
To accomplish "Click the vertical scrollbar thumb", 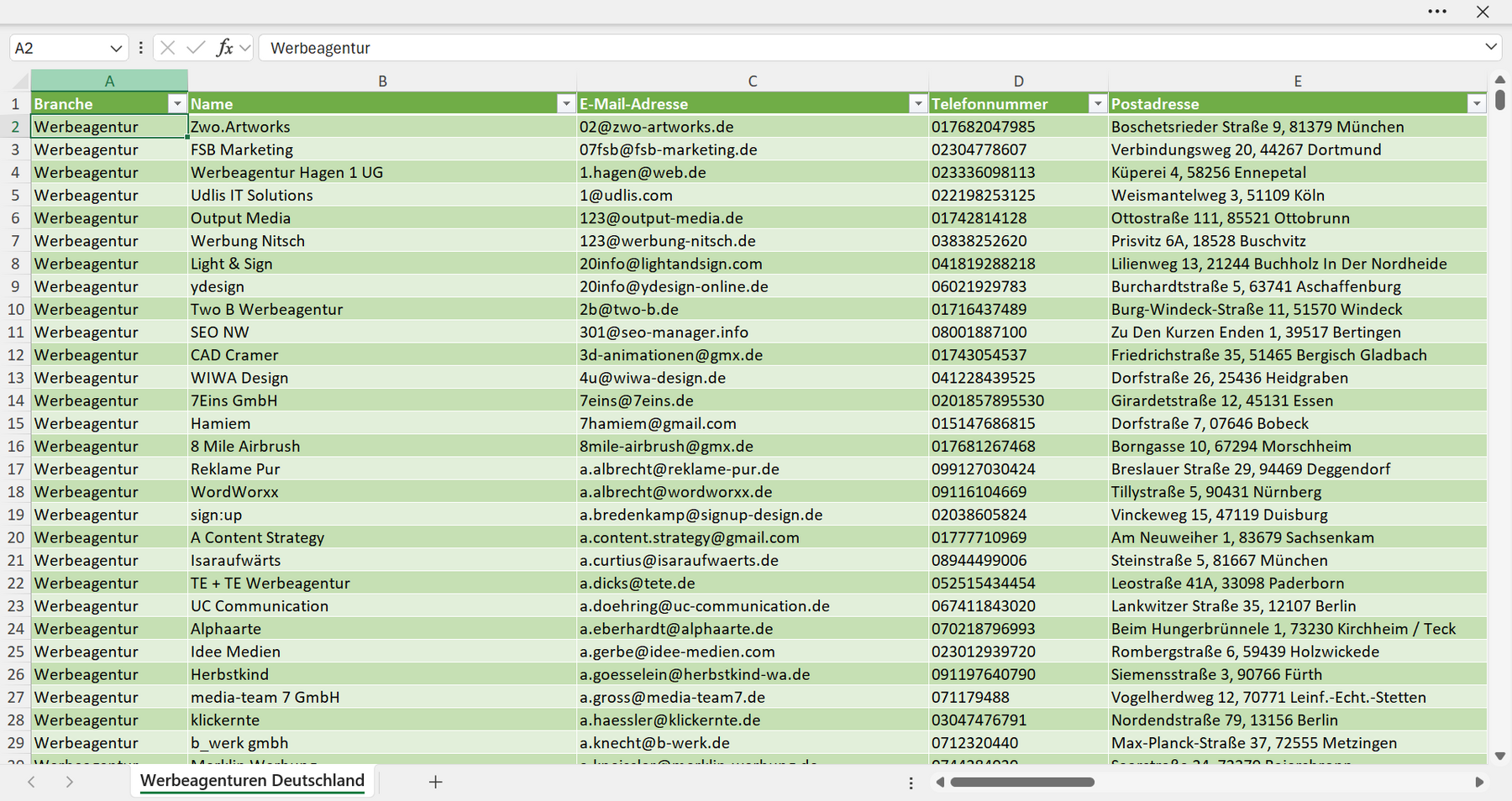I will click(x=1500, y=100).
